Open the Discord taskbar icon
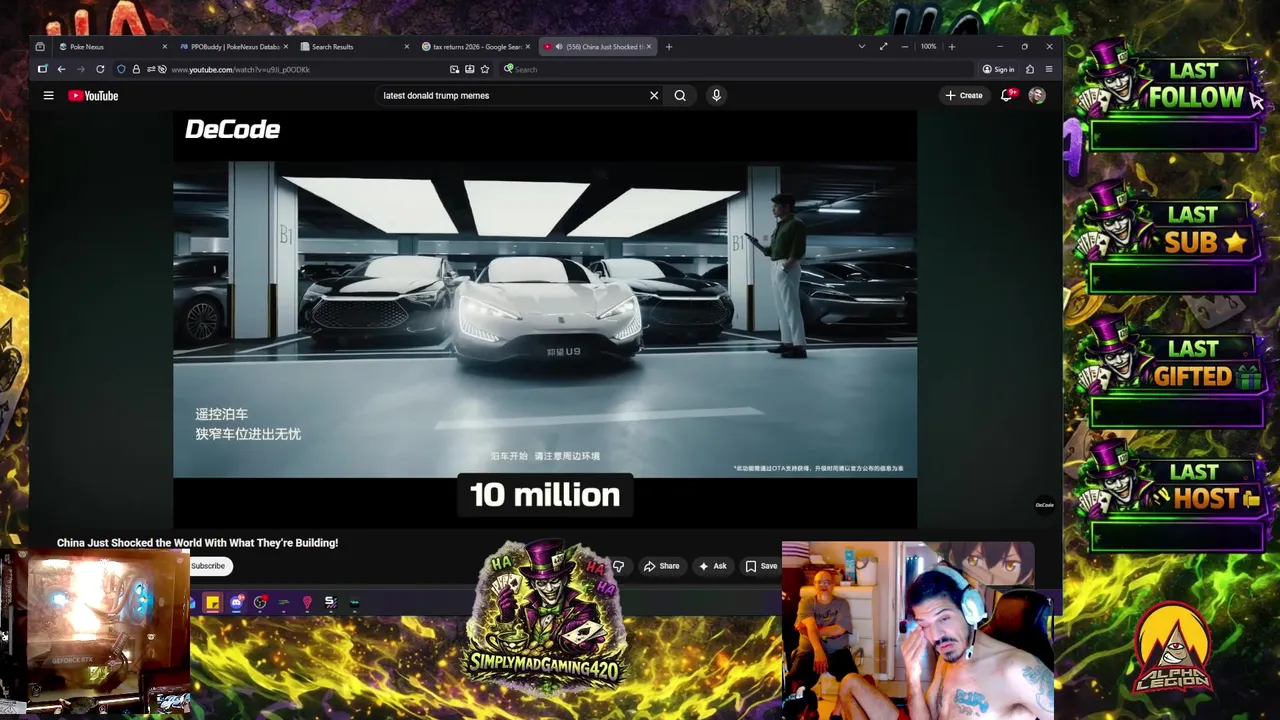 tap(237, 602)
